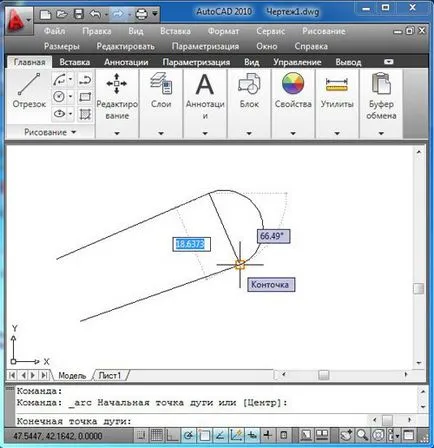Click the Свойства color wheel
Screen dimensions: 434x448
click(x=293, y=84)
